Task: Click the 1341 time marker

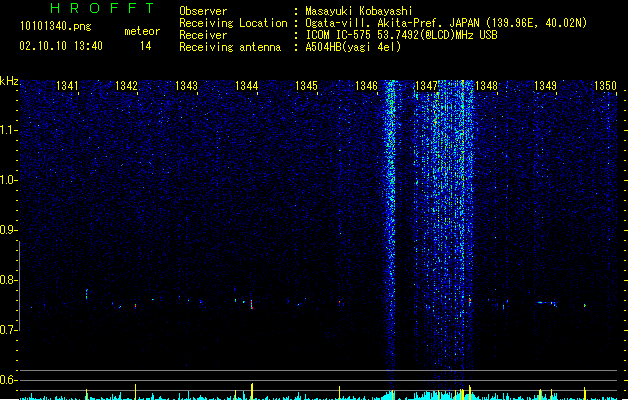Action: point(67,86)
